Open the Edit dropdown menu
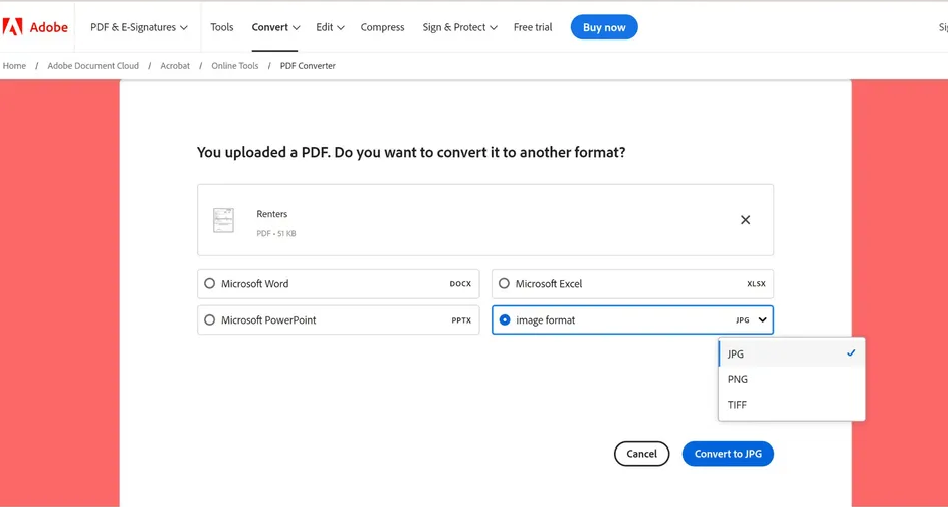Viewport: 948px width, 507px height. [330, 27]
